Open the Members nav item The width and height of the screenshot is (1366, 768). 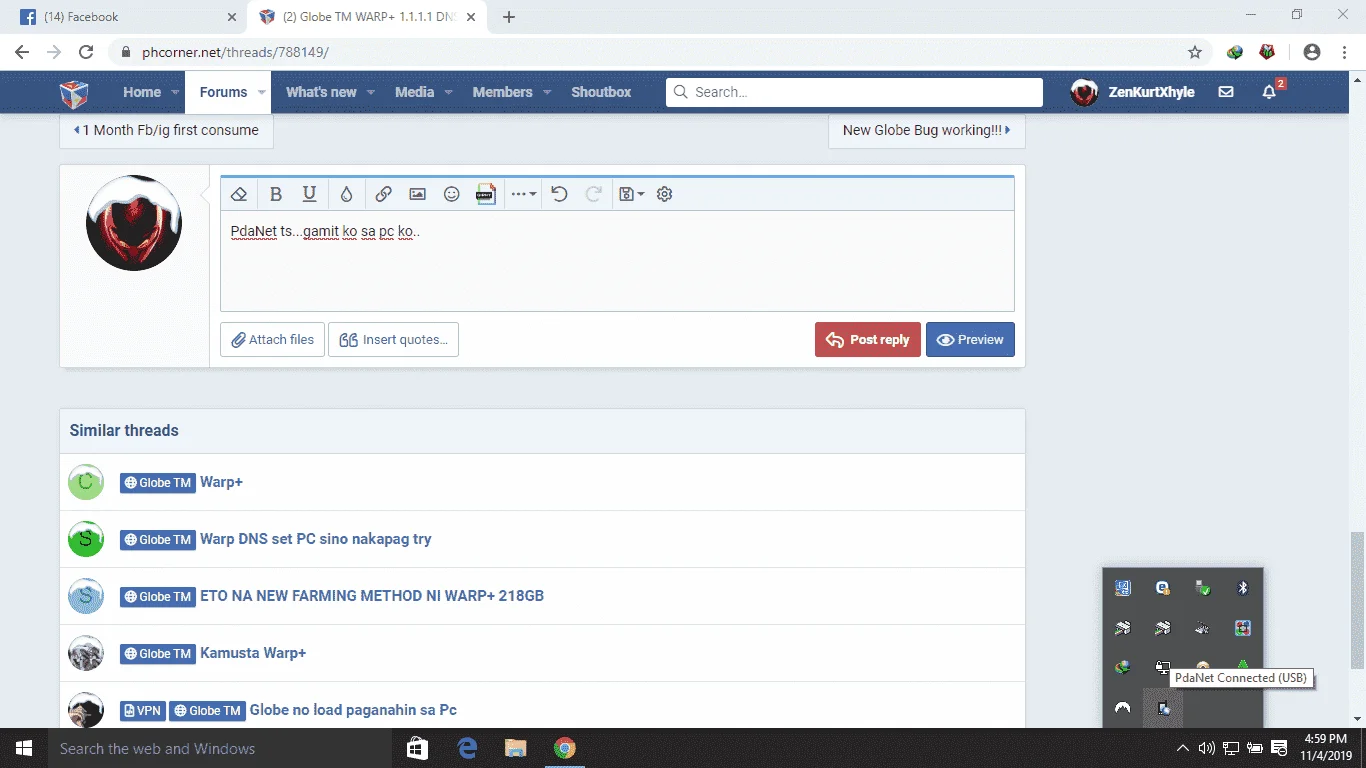point(502,92)
